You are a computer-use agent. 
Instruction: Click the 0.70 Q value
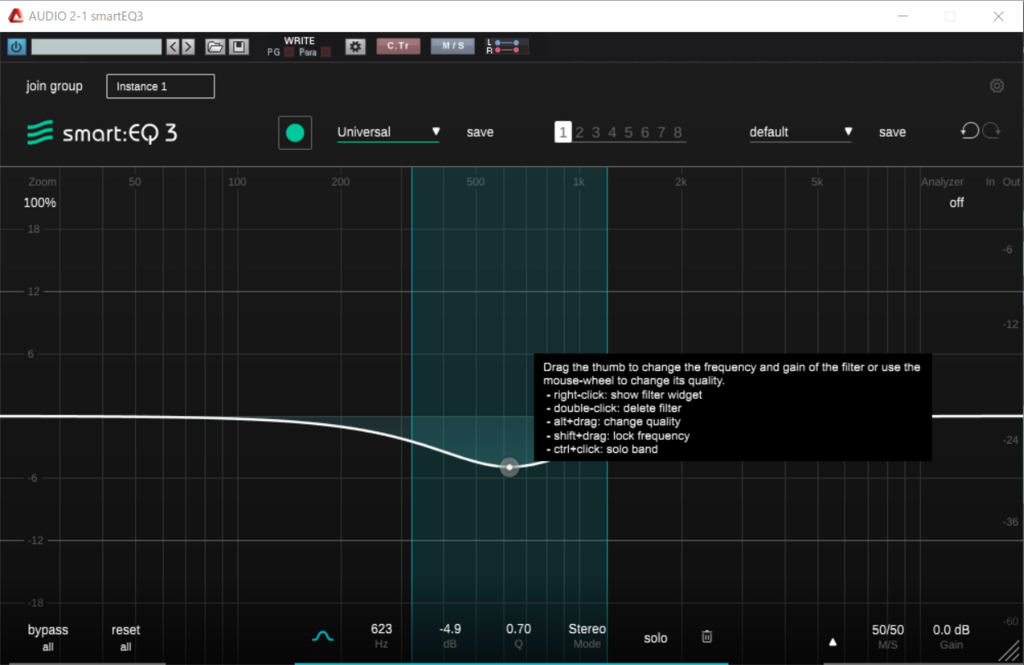tap(519, 629)
